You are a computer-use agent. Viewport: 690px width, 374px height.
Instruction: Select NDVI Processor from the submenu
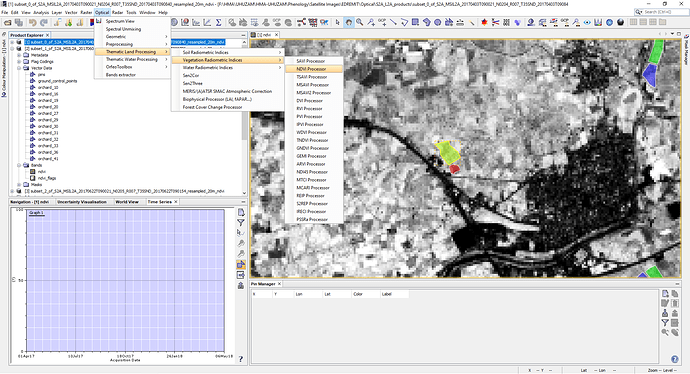314,69
